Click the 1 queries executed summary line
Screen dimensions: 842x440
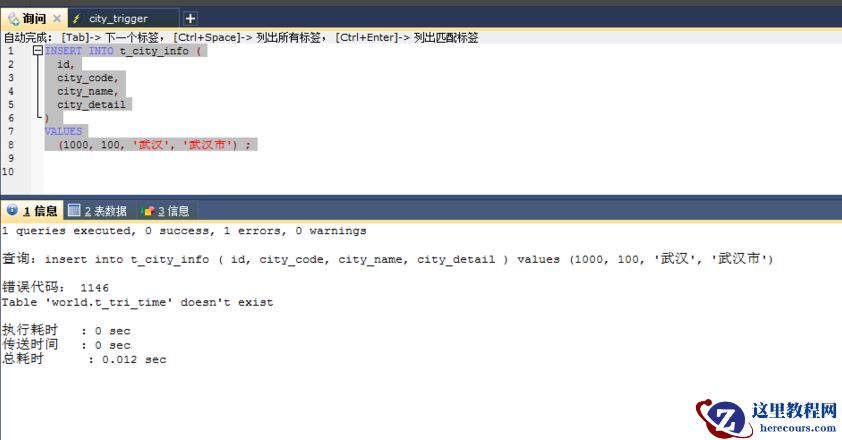point(184,231)
